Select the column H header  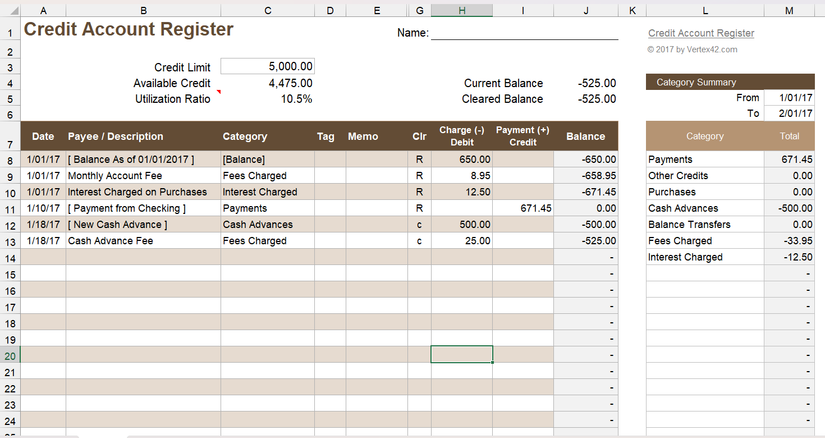461,9
